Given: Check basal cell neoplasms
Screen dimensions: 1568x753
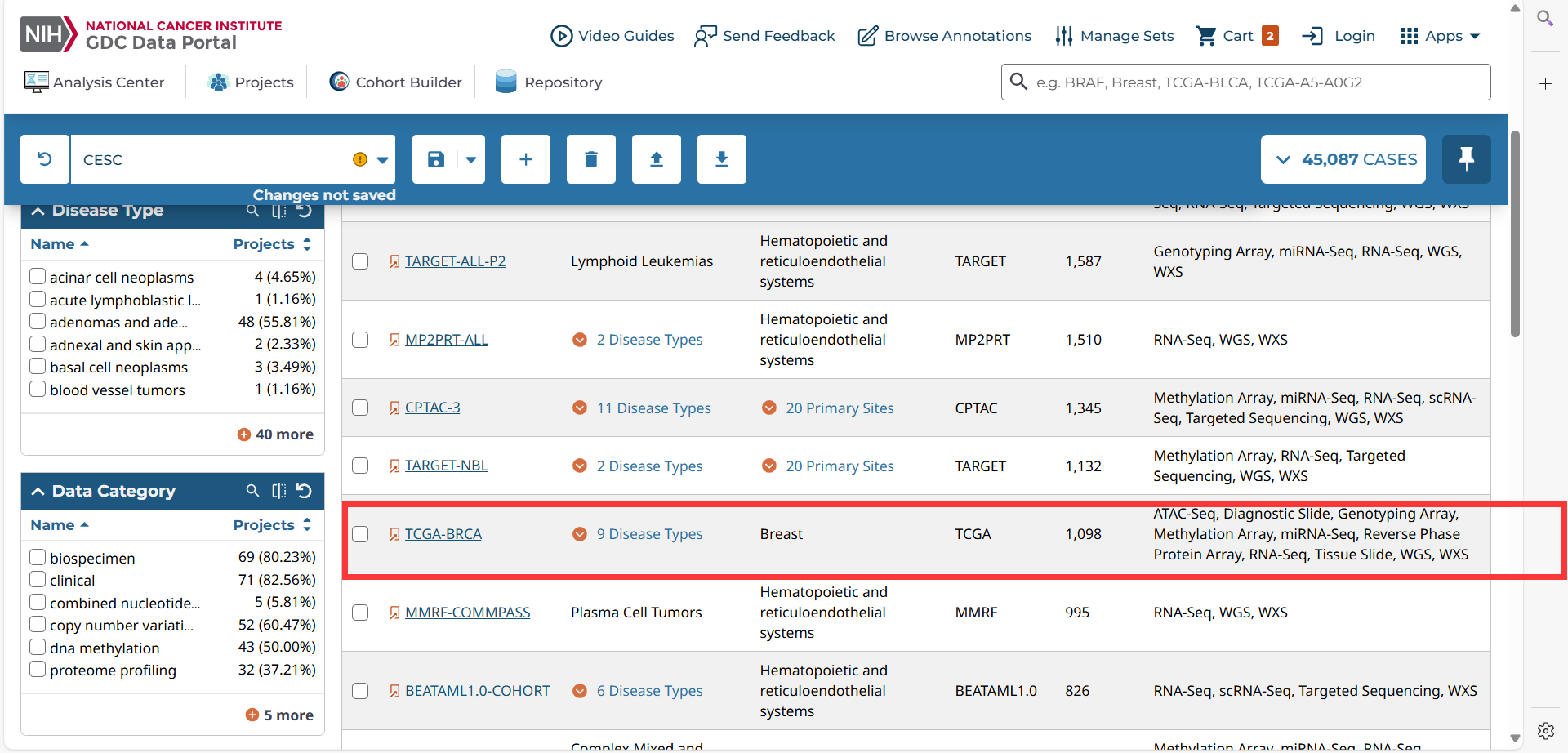Looking at the screenshot, I should pyautogui.click(x=38, y=366).
